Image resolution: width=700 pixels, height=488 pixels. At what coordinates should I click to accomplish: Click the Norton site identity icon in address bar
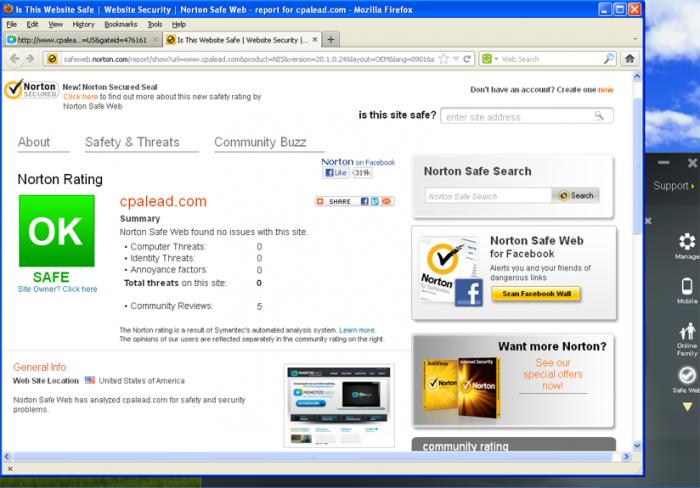pyautogui.click(x=52, y=58)
